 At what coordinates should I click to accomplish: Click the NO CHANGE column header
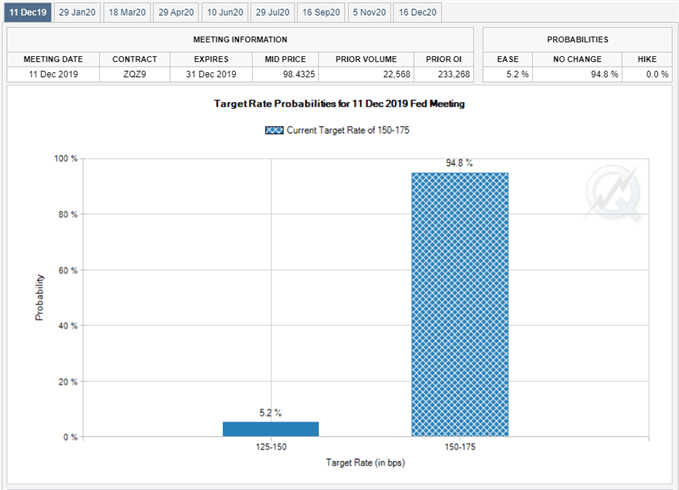(x=577, y=59)
